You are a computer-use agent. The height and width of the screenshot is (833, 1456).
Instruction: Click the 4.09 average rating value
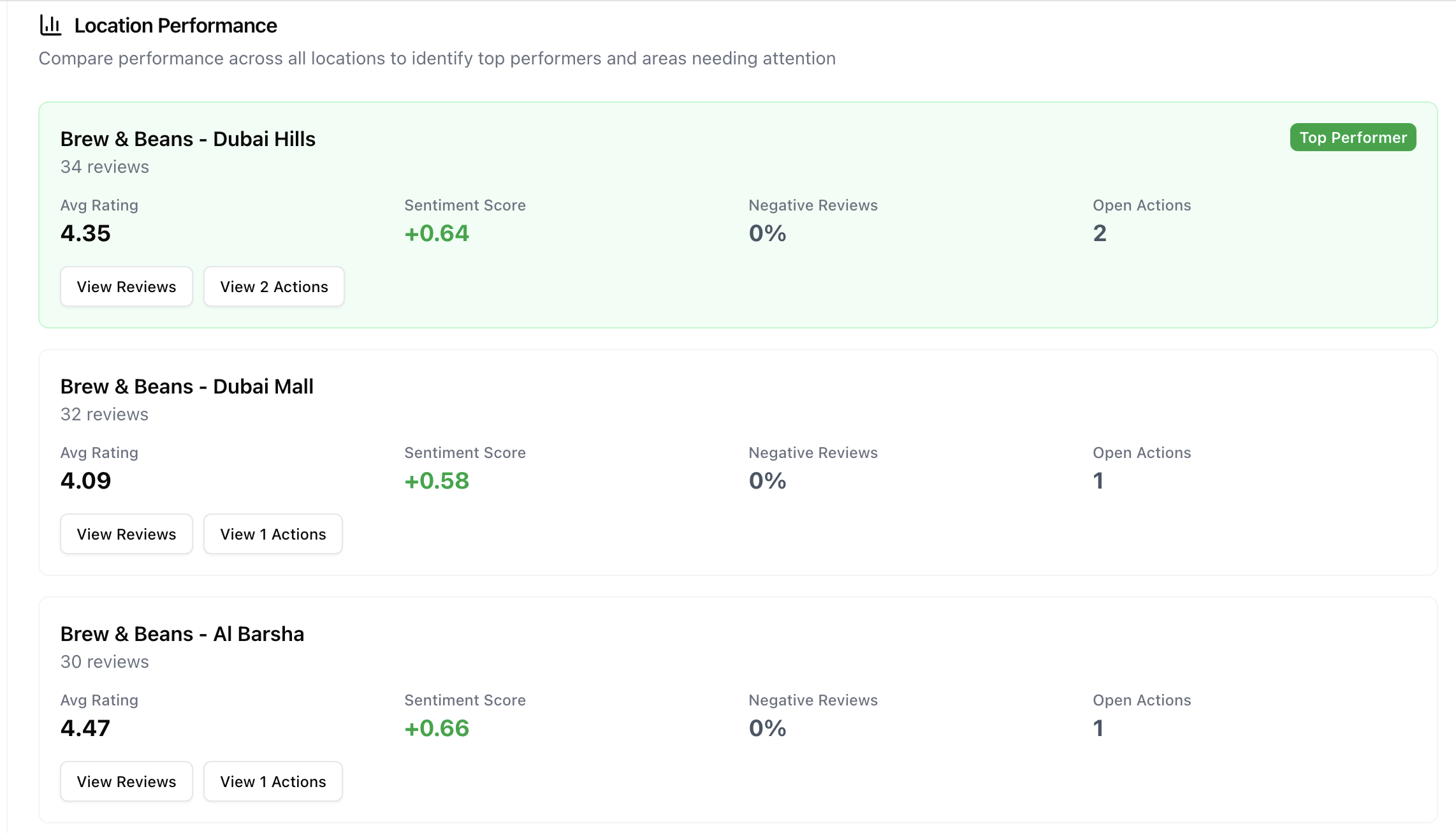point(85,481)
